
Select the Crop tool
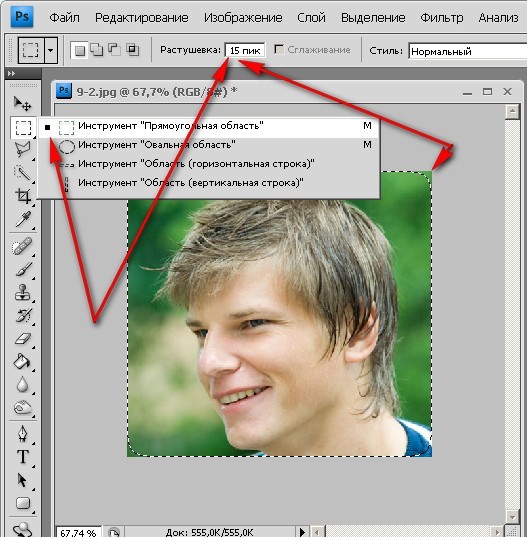(23, 196)
